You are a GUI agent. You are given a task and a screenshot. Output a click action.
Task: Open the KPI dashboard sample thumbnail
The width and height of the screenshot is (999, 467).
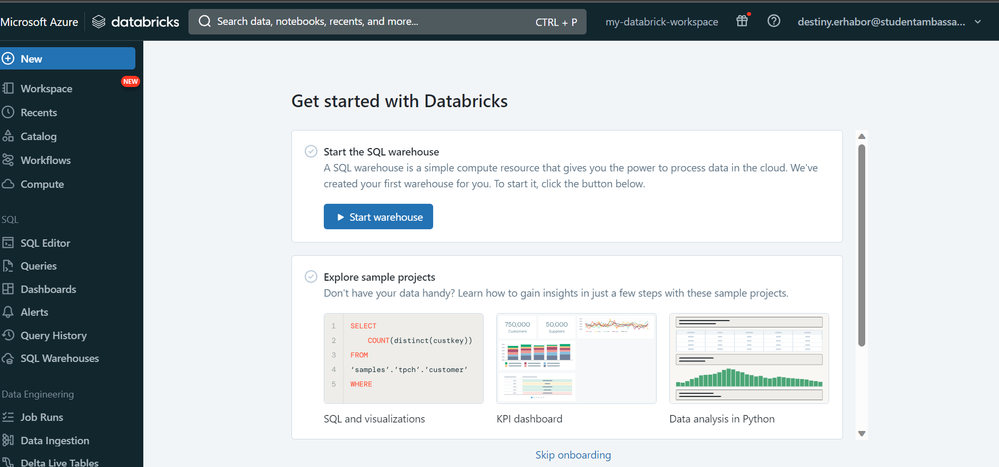point(576,358)
